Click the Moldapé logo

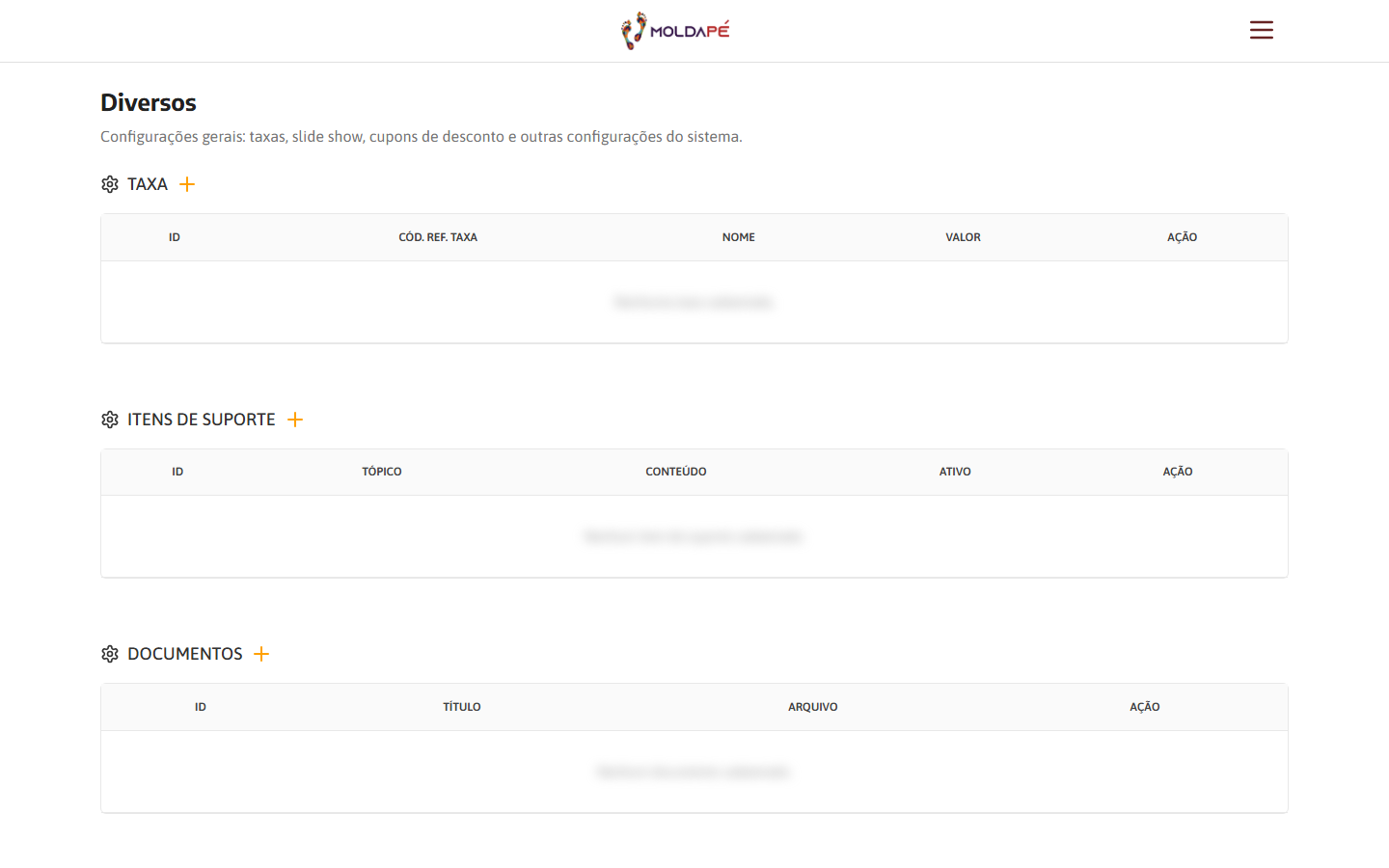(675, 31)
